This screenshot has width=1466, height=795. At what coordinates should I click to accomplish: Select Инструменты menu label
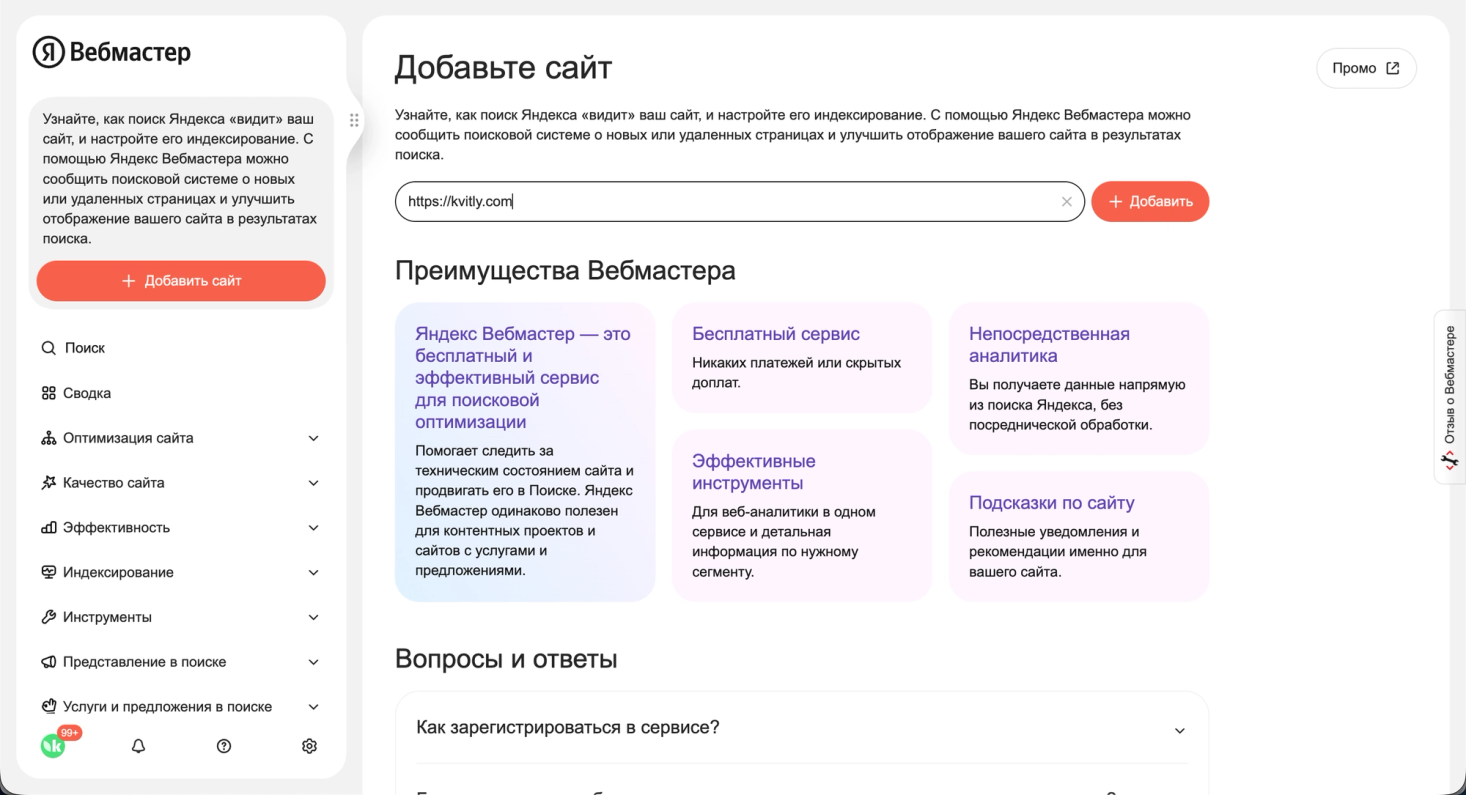coord(107,617)
